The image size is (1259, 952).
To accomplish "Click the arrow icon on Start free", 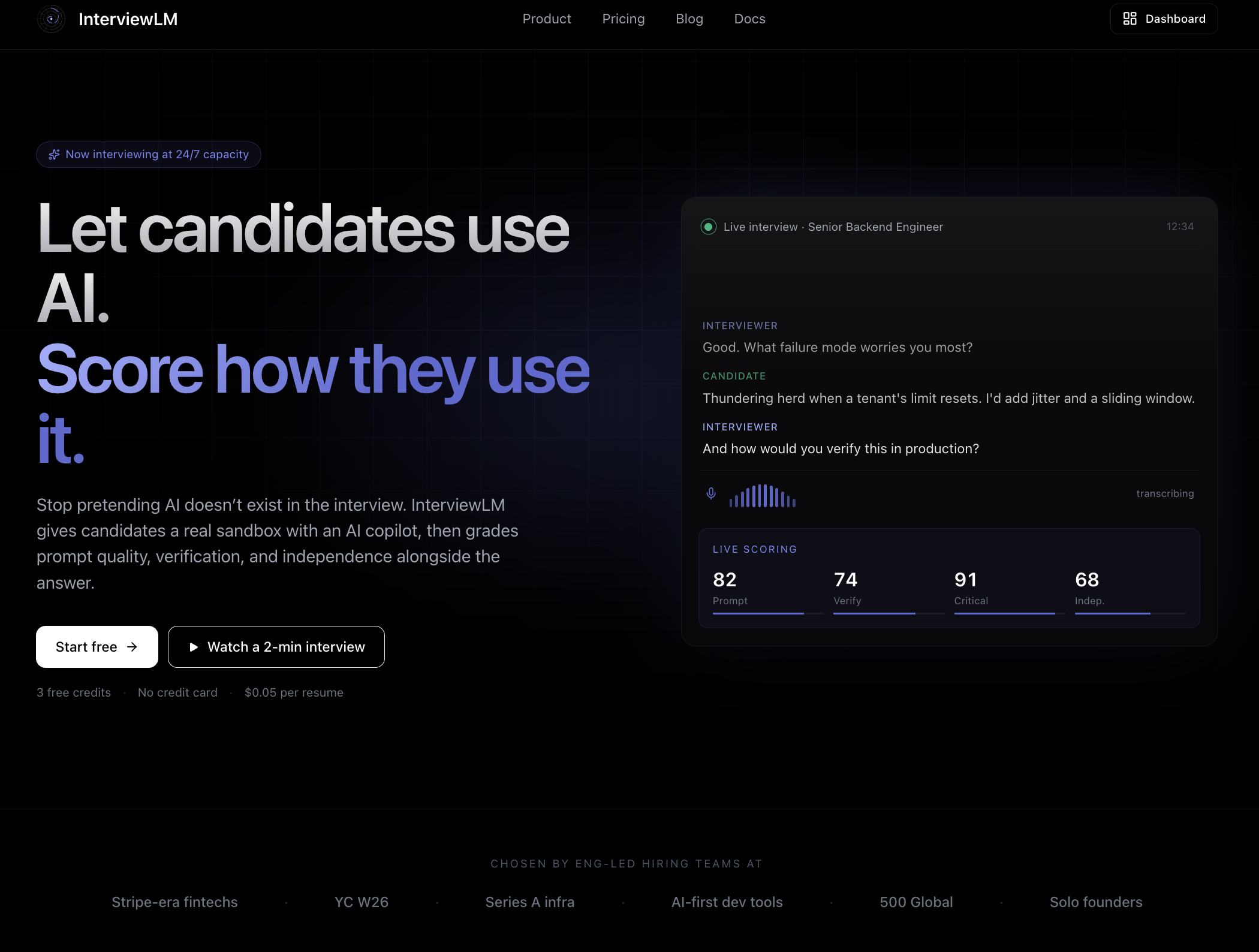I will [132, 647].
